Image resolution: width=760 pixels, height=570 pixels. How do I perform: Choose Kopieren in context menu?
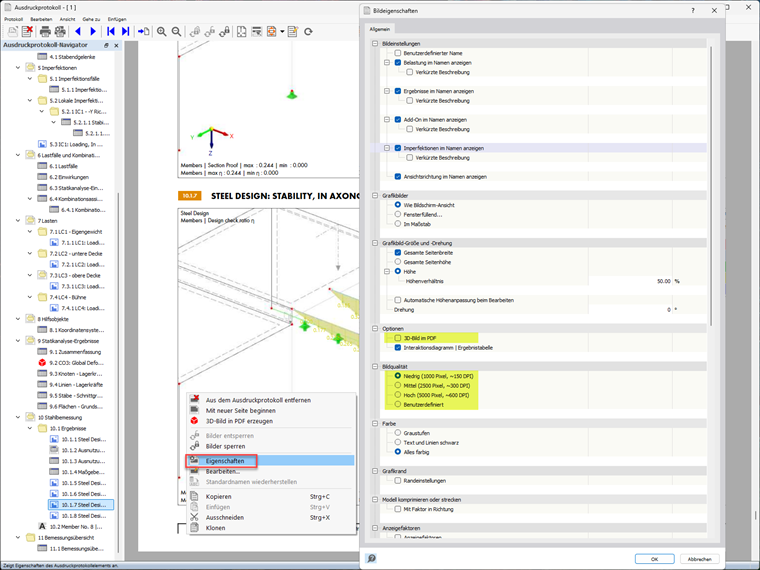click(x=270, y=496)
